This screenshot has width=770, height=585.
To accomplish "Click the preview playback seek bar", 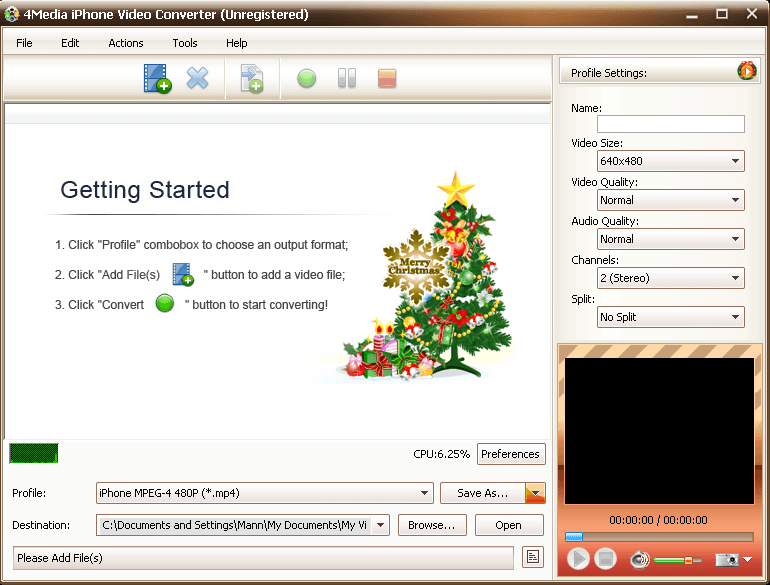I will coord(659,536).
